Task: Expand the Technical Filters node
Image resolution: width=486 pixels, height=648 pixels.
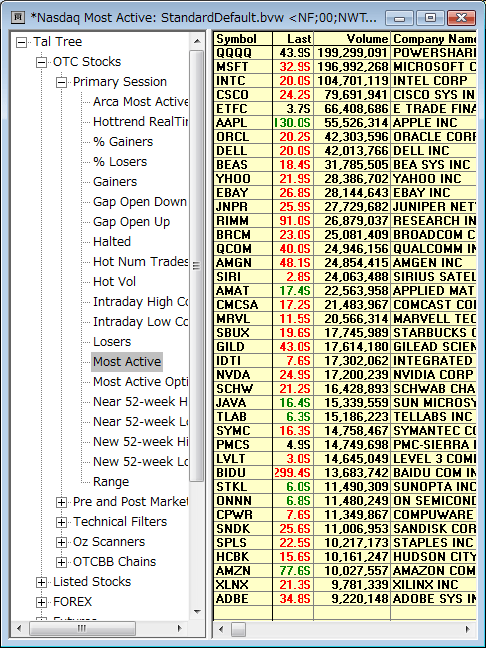Action: [x=61, y=522]
